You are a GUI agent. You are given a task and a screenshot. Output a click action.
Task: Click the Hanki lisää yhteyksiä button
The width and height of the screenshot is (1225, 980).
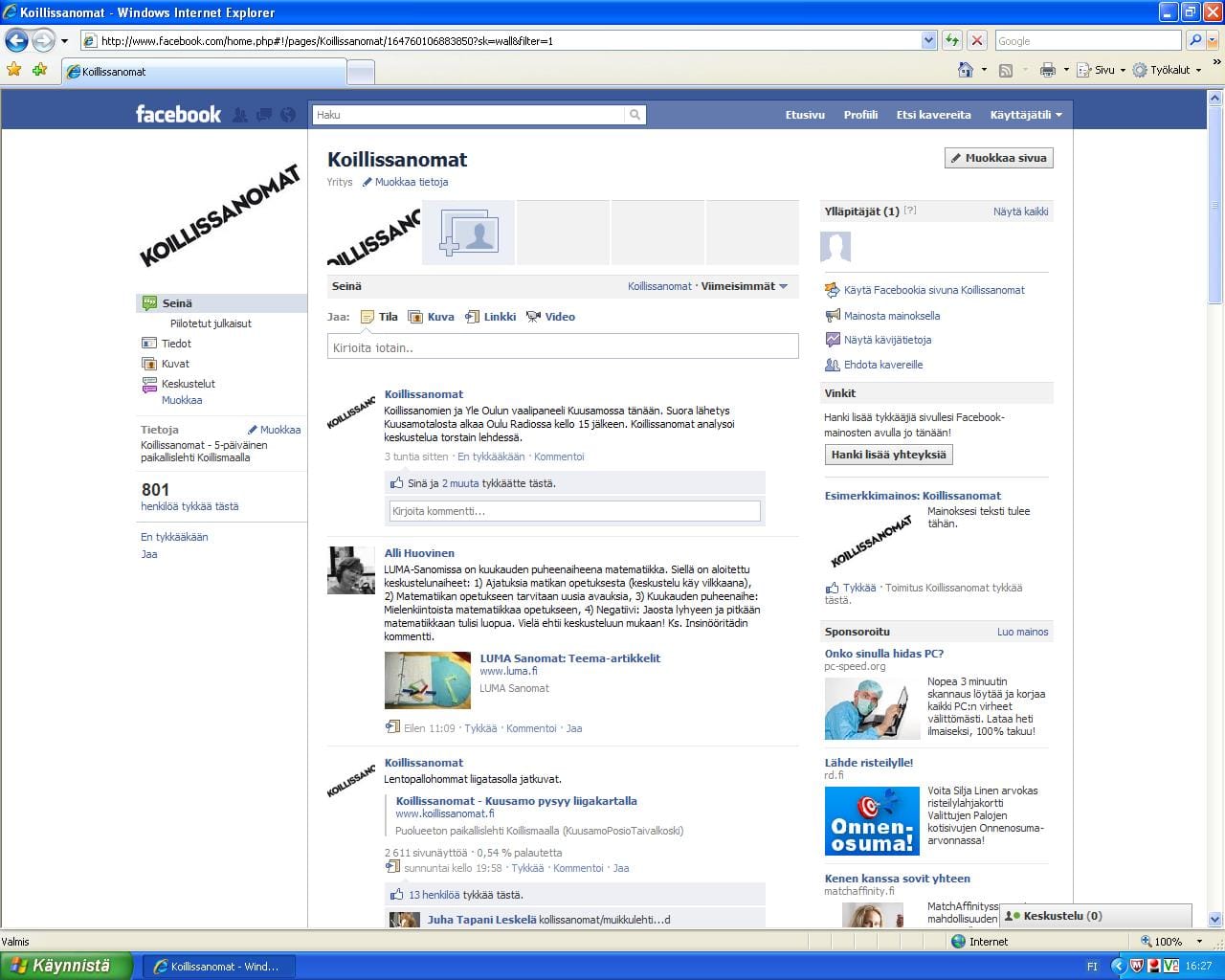888,455
